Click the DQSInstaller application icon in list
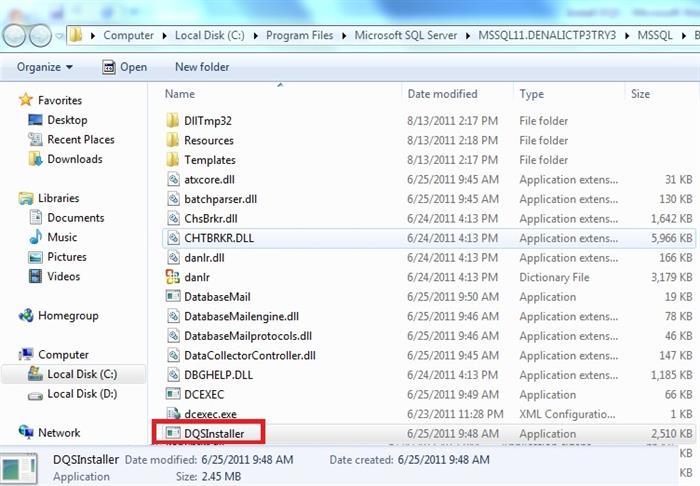 [x=173, y=433]
